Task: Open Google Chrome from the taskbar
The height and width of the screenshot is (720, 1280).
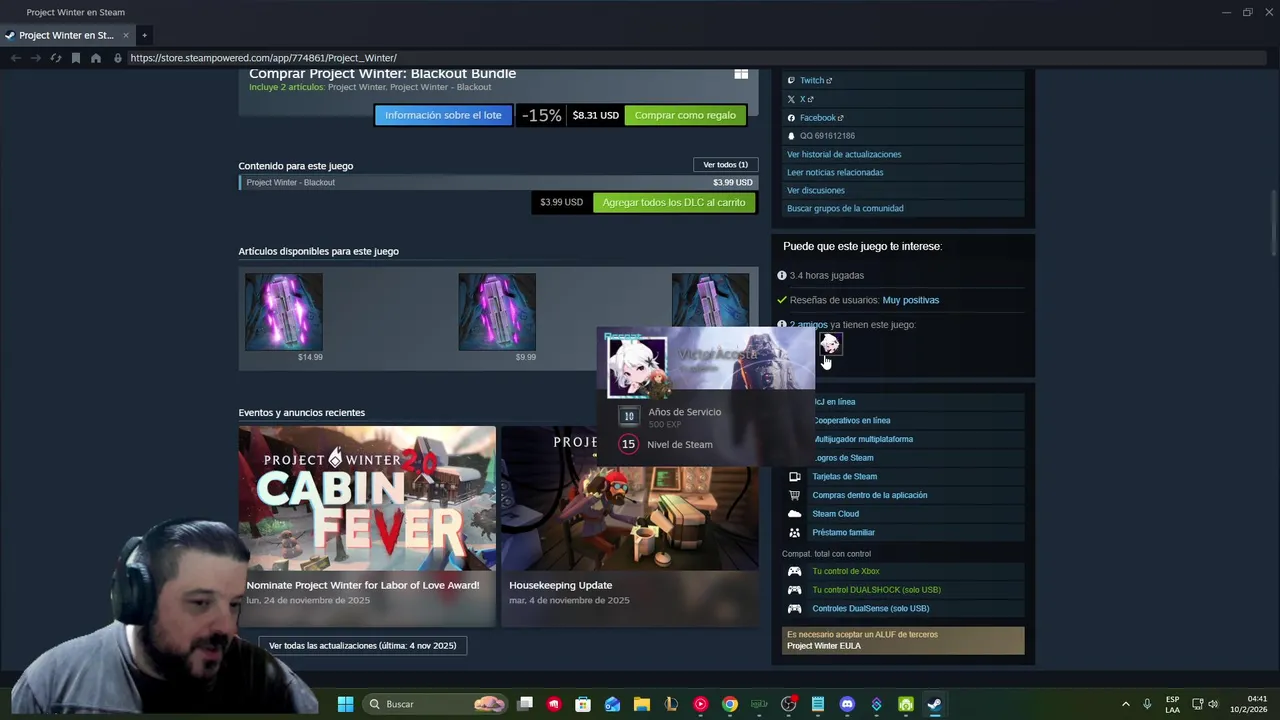Action: tap(730, 704)
